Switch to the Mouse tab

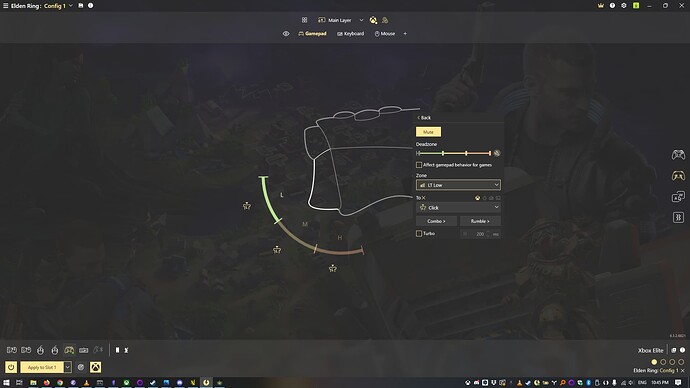pyautogui.click(x=385, y=34)
